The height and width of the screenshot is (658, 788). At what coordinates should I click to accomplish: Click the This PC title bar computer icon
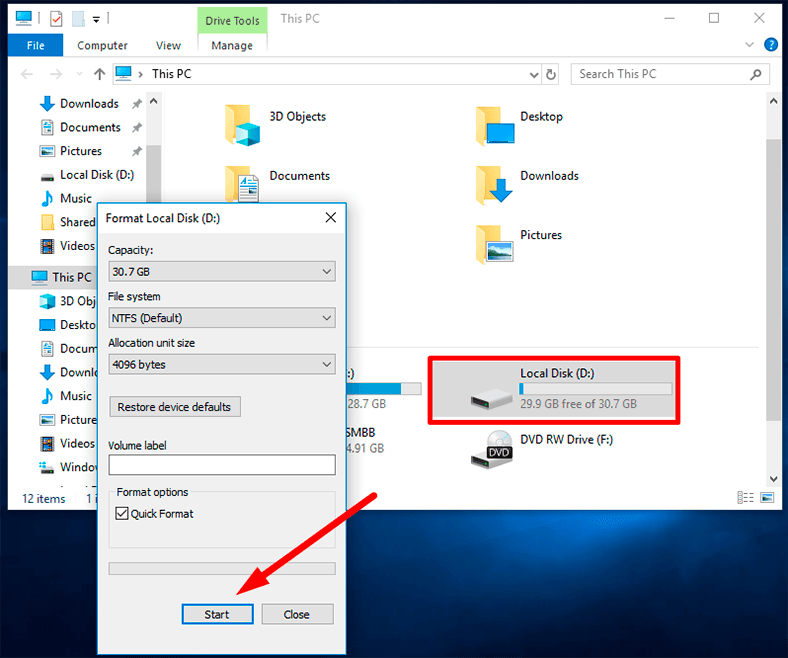coord(24,18)
